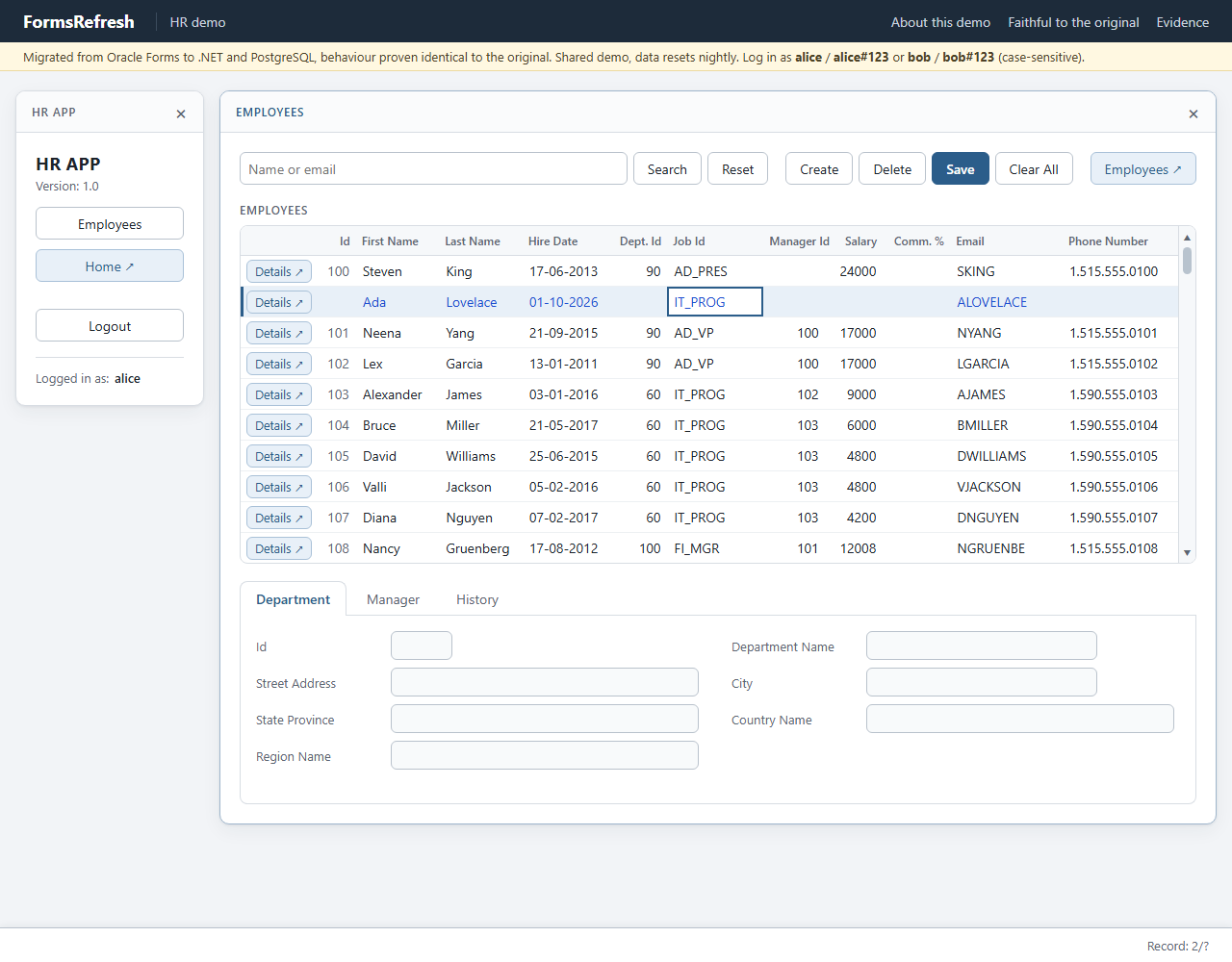Viewport: 1232px width, 962px height.
Task: Save the employee changes
Action: pyautogui.click(x=961, y=168)
